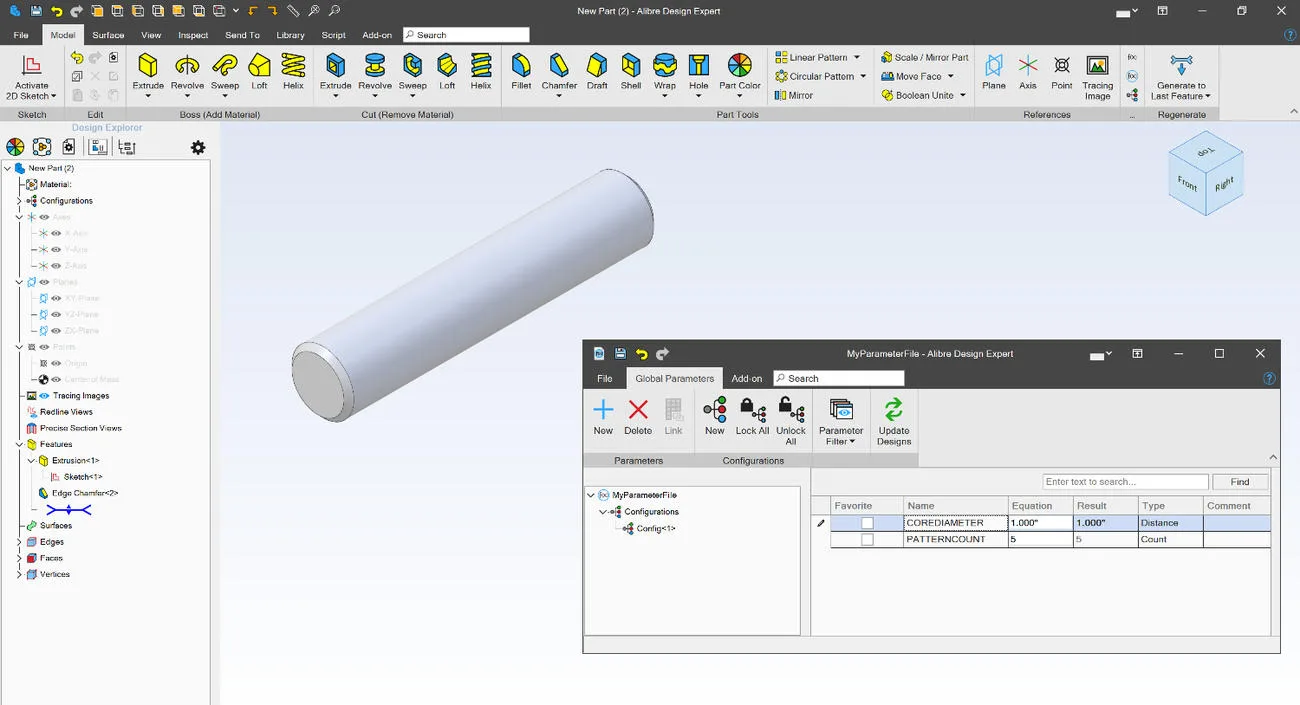
Task: Open the Inspect ribbon tab
Action: (x=193, y=35)
